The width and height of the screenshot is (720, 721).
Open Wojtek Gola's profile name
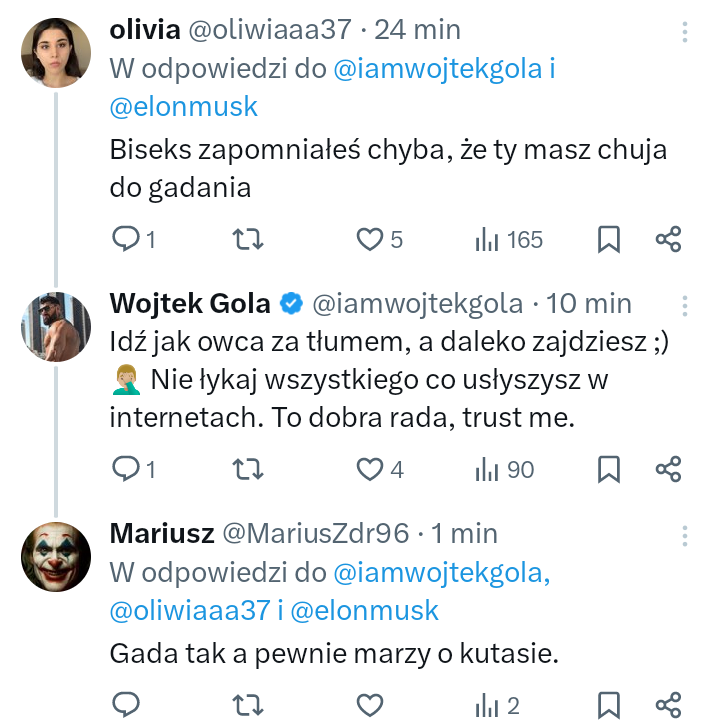tap(189, 302)
